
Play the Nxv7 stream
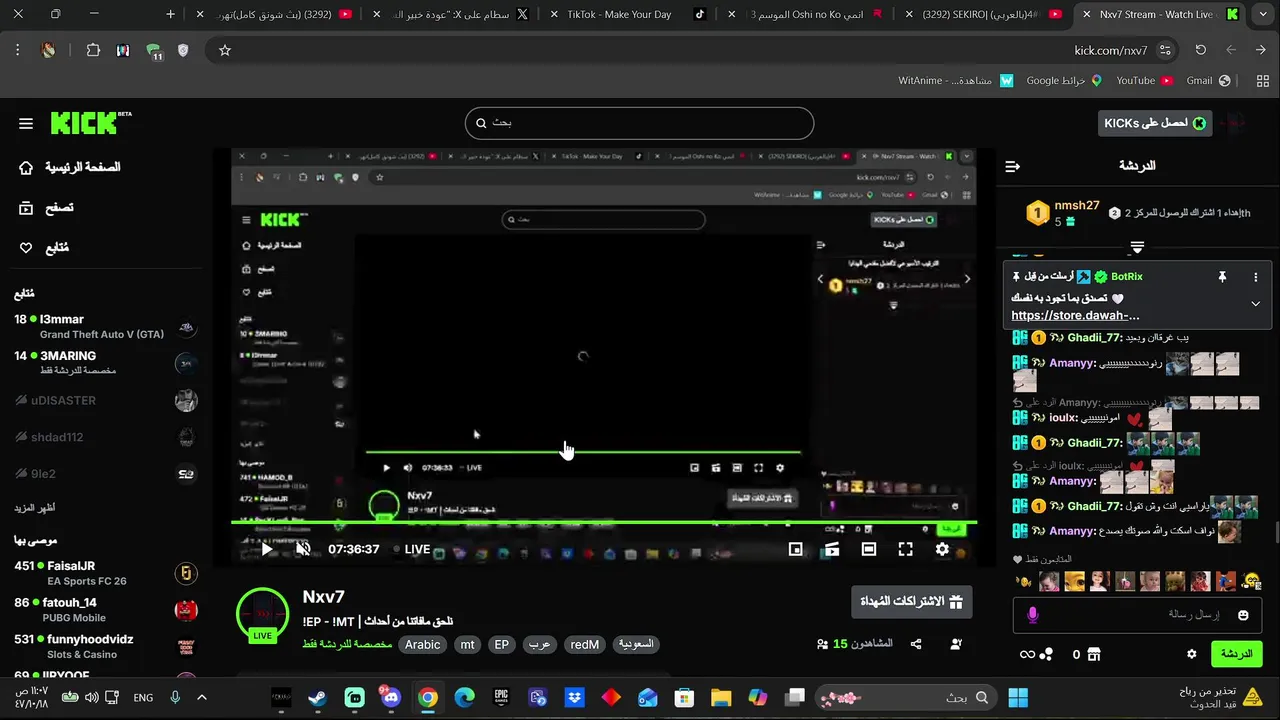point(267,549)
